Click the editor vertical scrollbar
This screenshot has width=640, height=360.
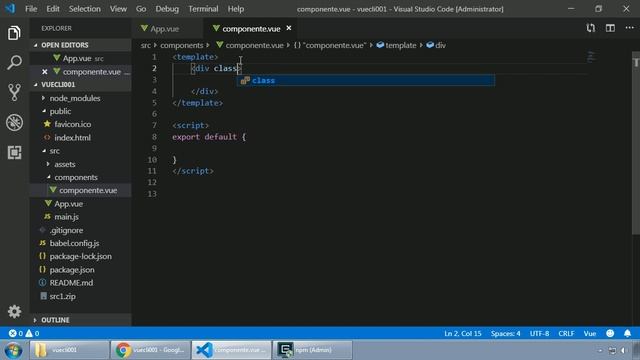[x=636, y=143]
